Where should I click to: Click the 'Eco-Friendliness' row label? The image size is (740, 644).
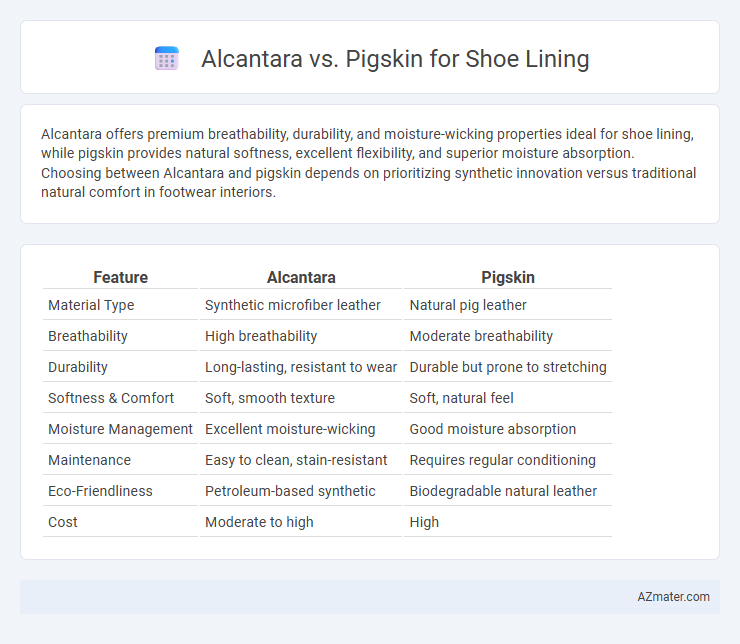click(x=100, y=491)
